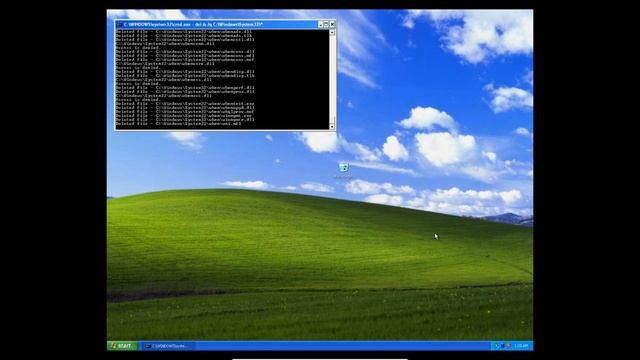Maximize the command prompt window
640x360 pixels.
point(326,24)
